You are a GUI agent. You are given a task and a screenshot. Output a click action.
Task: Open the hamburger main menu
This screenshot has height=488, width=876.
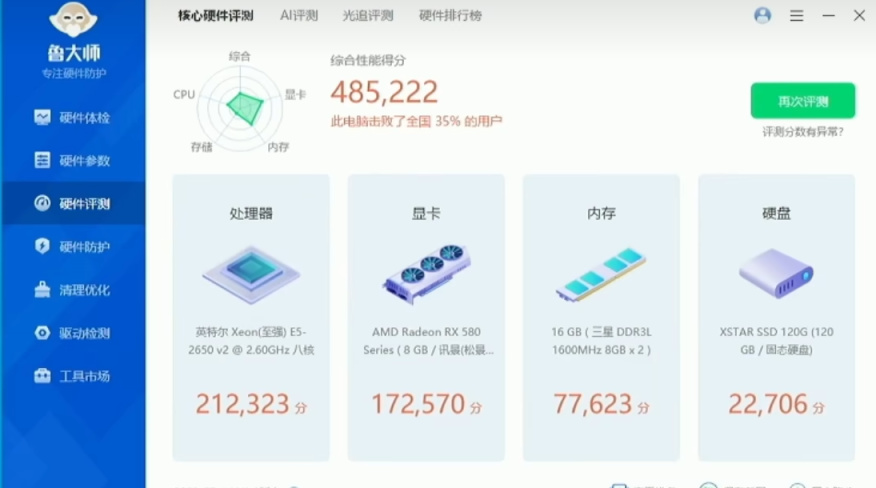797,16
